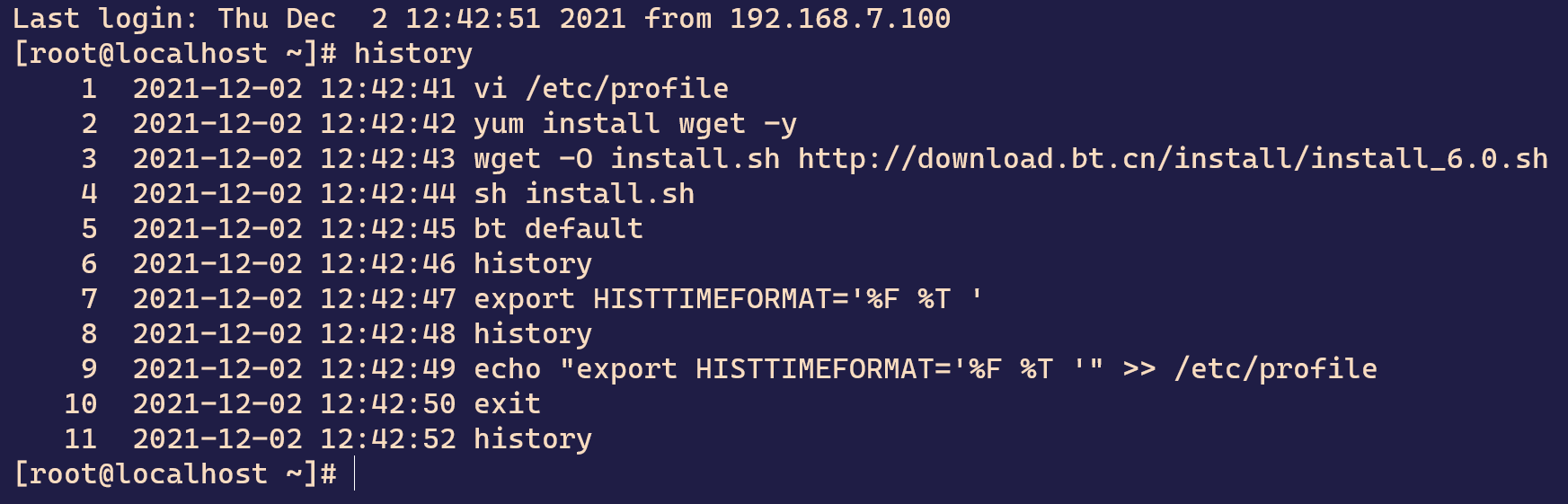
Task: Click the 'wget -O install.sh' text
Action: coord(626,159)
